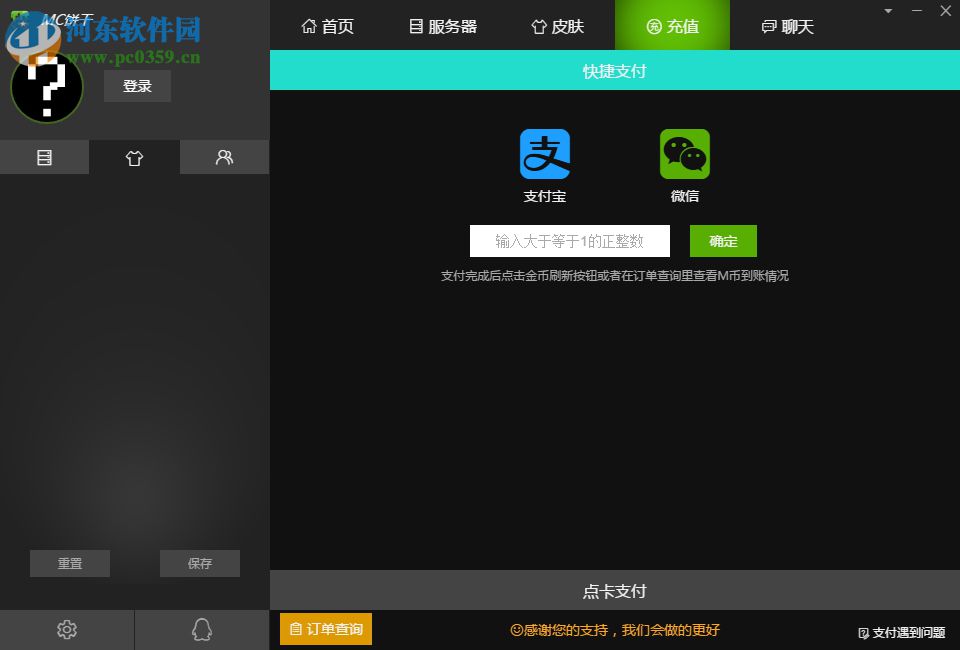Open the 点卡支付 section at the bottom
Viewport: 960px width, 650px height.
pyautogui.click(x=614, y=590)
